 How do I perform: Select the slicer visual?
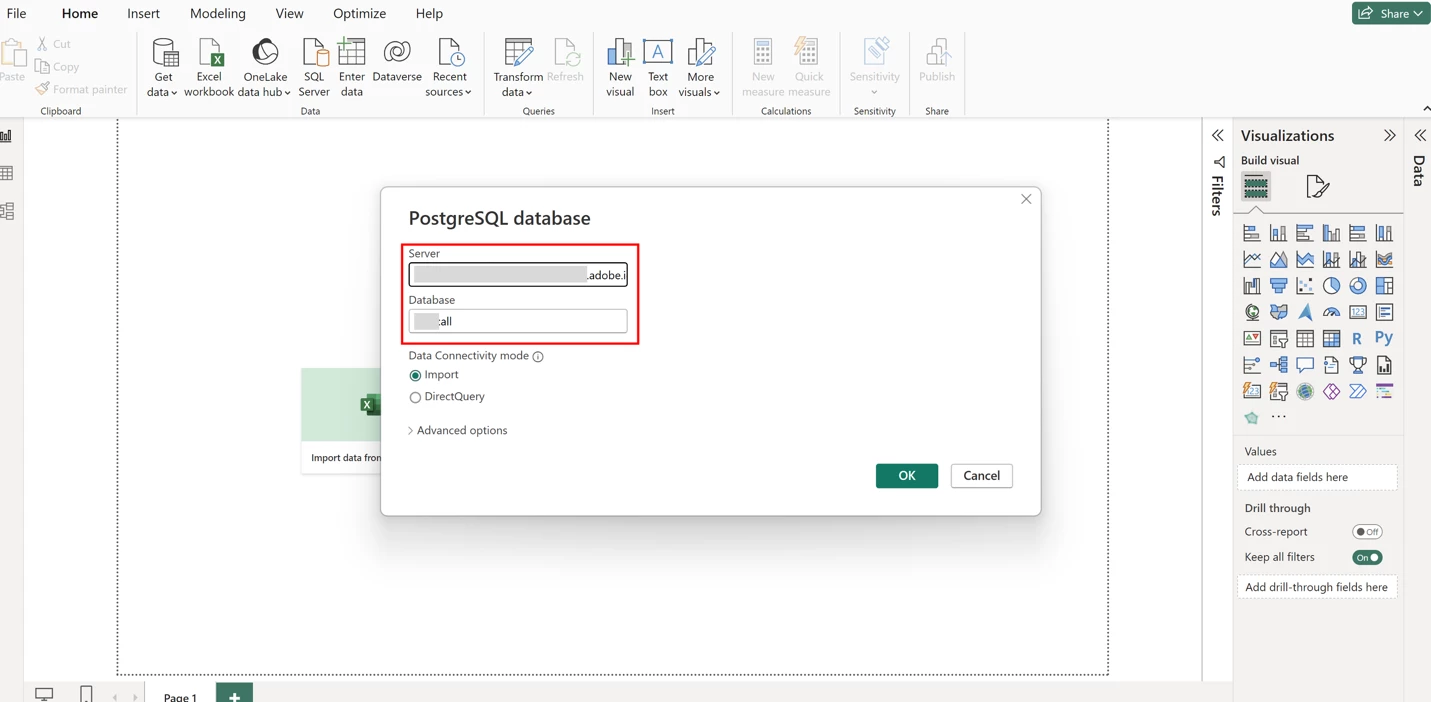point(1278,339)
